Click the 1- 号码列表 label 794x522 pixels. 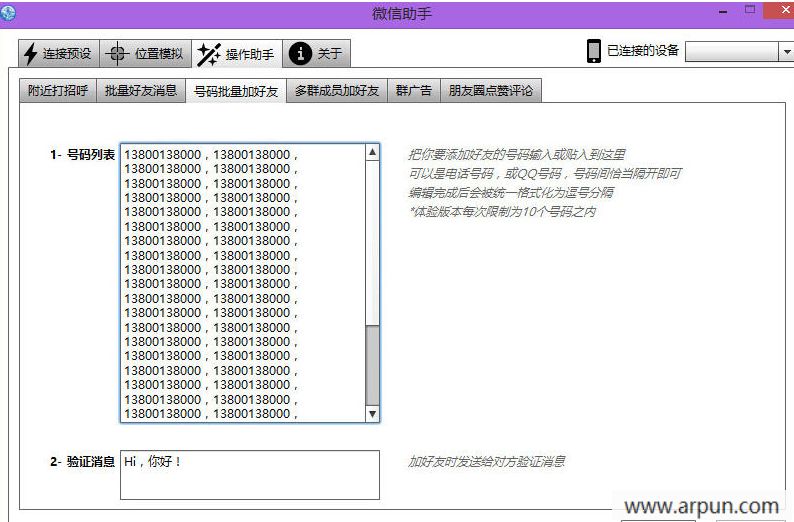(x=83, y=154)
